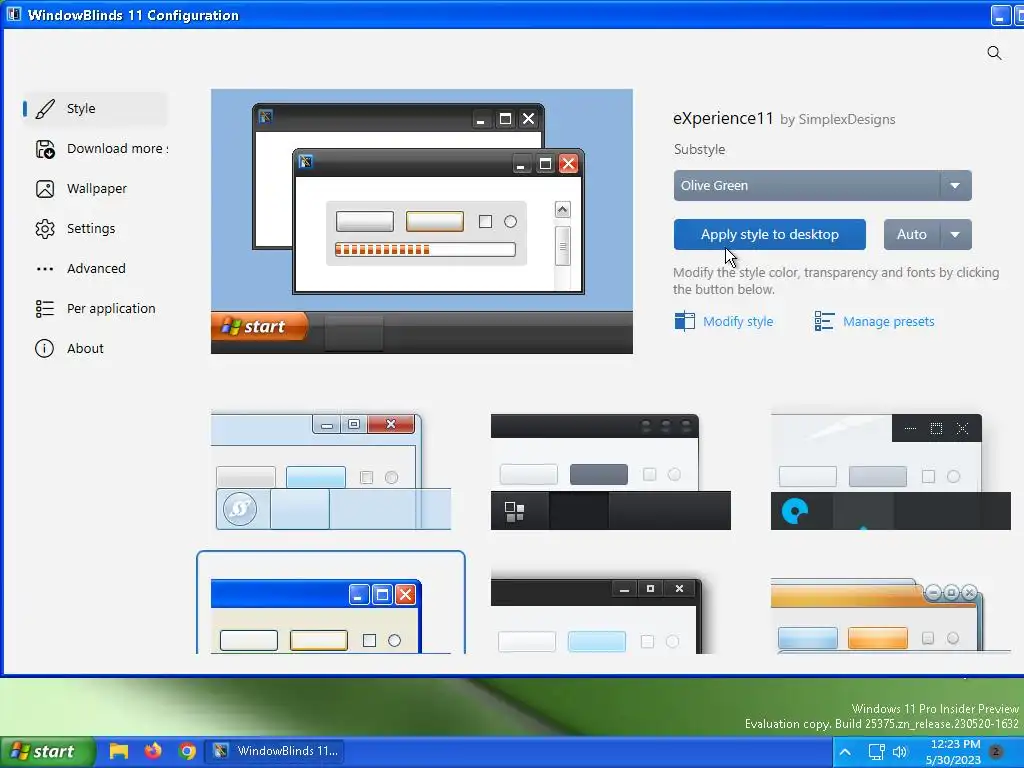1024x768 pixels.
Task: Click the eXperience11 style name
Action: pyautogui.click(x=723, y=118)
